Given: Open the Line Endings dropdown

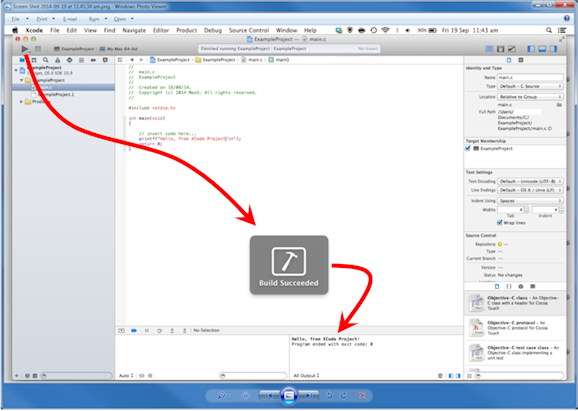Looking at the screenshot, I should tap(530, 190).
